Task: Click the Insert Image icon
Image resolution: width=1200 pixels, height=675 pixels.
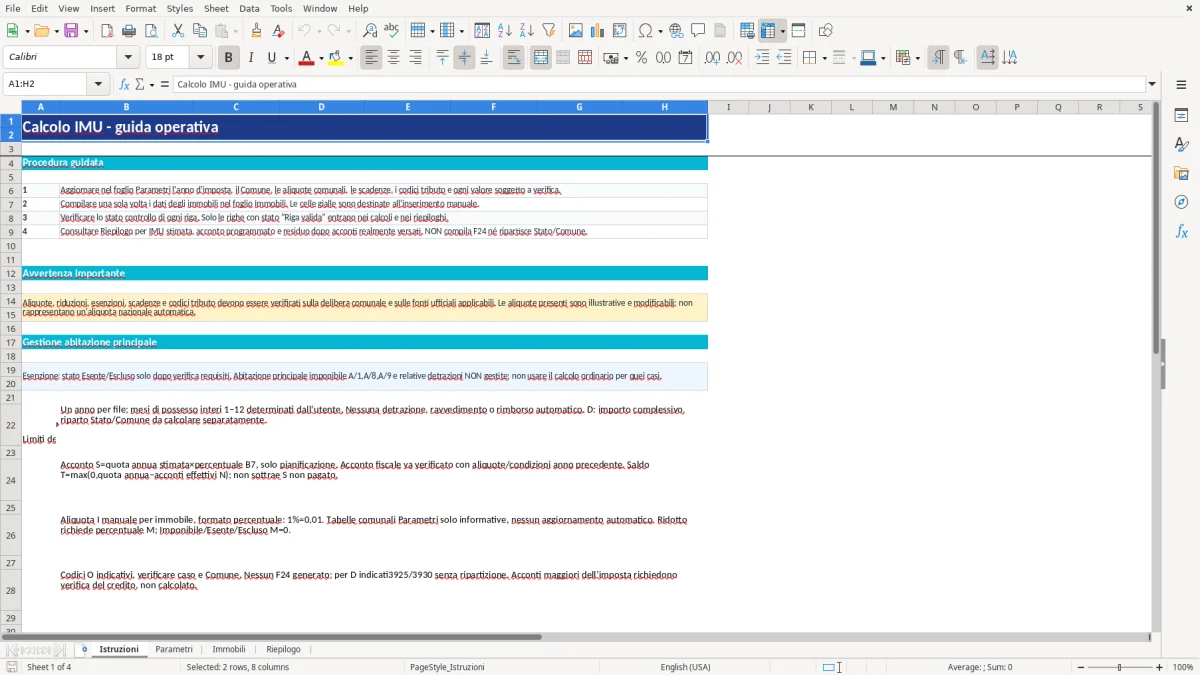Action: (575, 31)
